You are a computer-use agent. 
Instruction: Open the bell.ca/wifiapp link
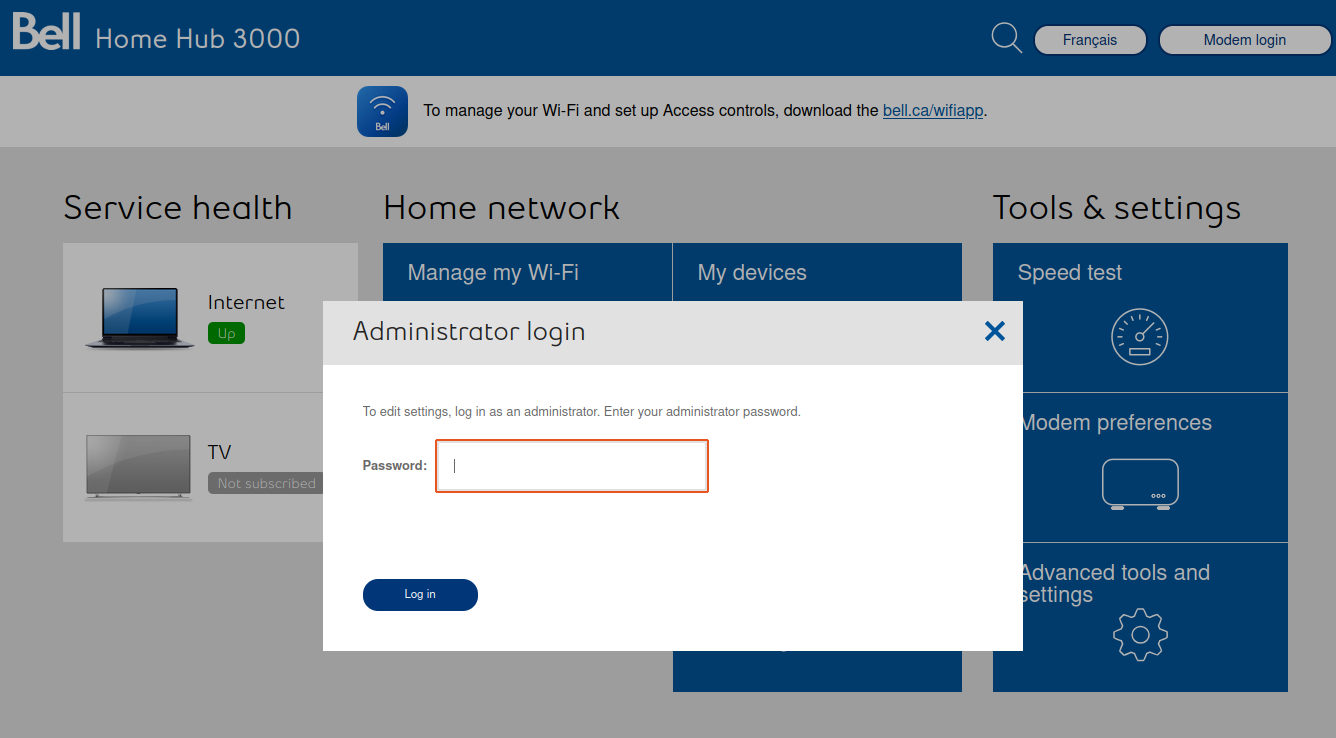[x=934, y=110]
